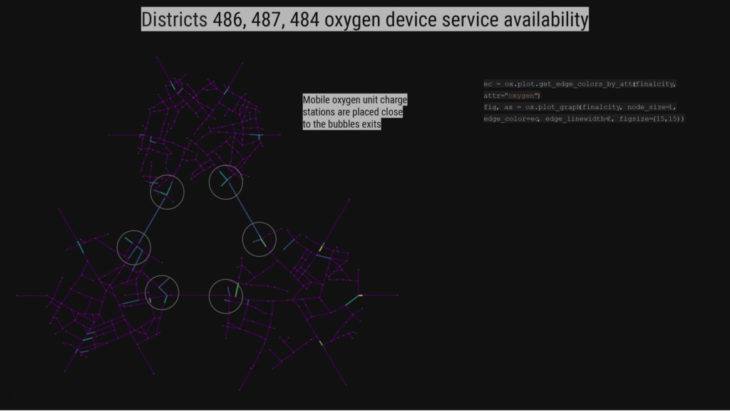Click the left circle below the top district
Viewport: 730px width, 411px height.
pos(167,192)
